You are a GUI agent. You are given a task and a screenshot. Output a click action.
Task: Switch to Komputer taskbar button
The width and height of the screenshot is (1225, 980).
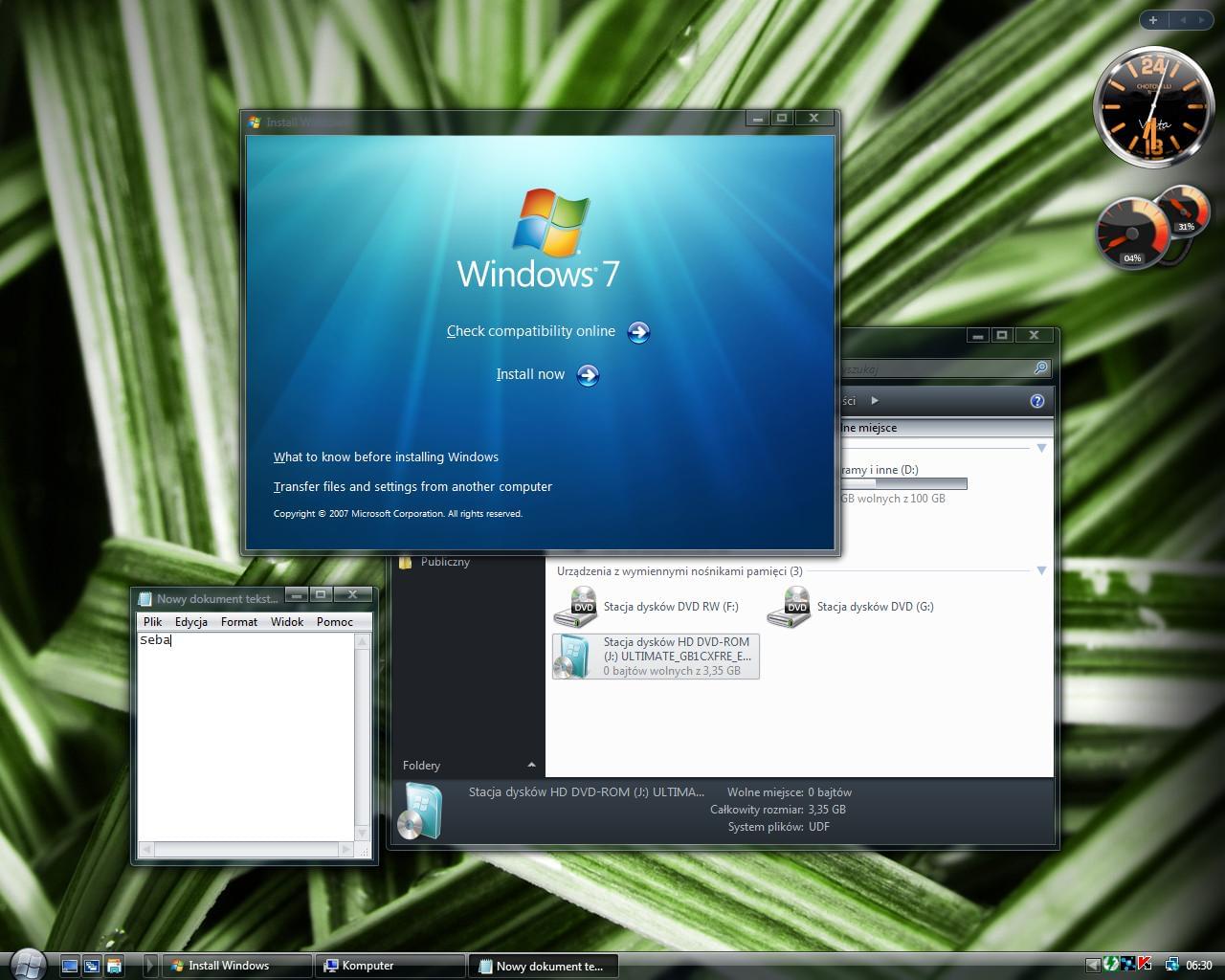390,966
